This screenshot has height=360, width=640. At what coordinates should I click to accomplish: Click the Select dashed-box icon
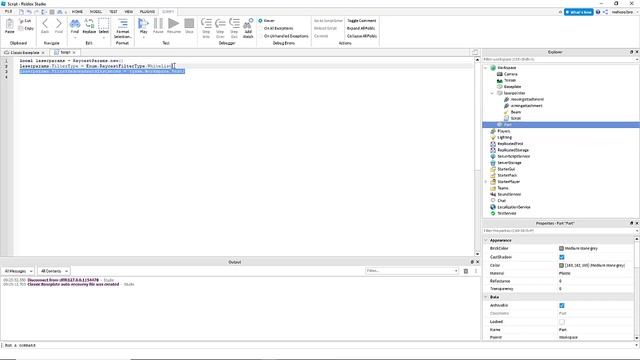tap(104, 24)
